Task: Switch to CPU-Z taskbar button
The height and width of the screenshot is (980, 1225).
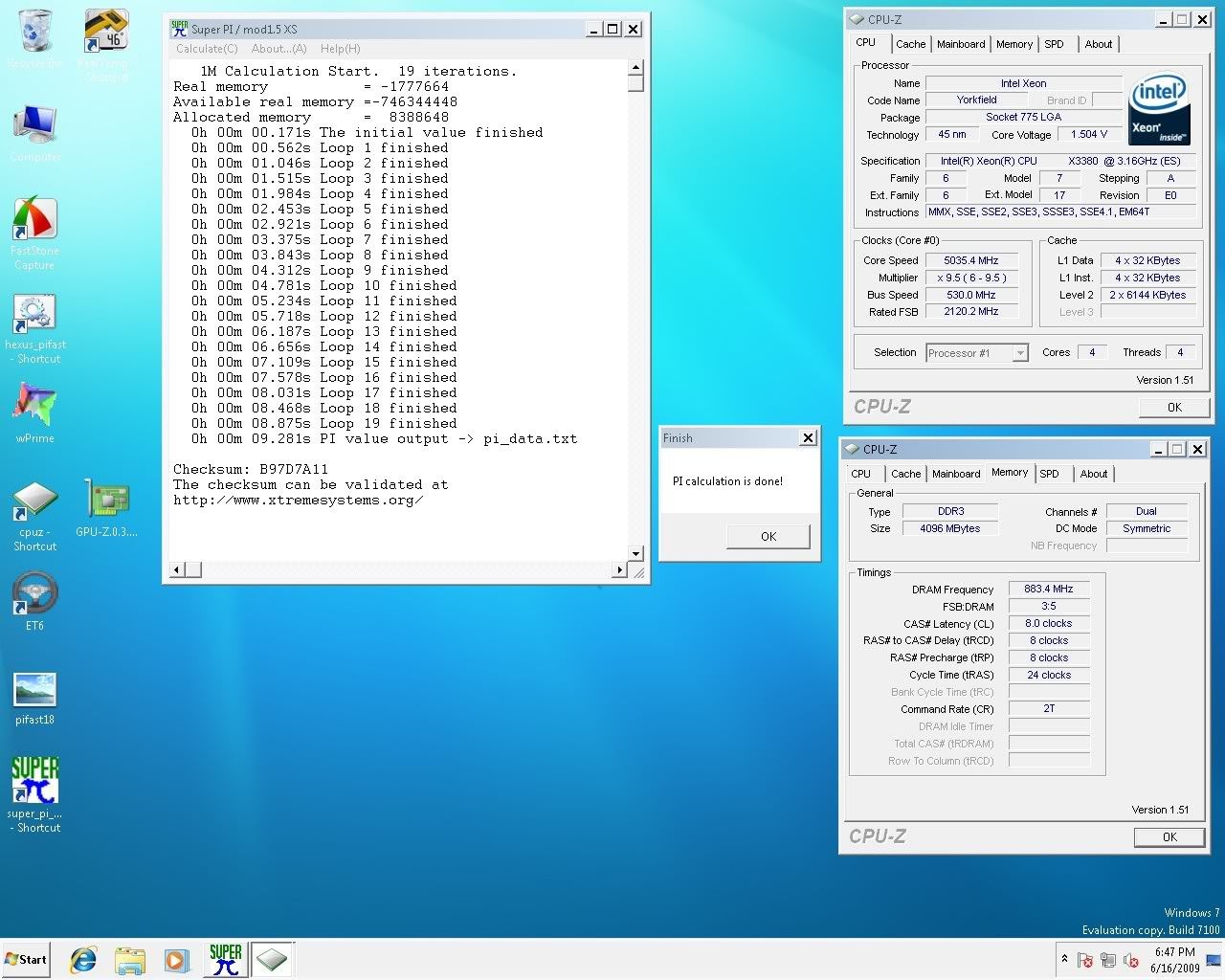Action: (272, 960)
